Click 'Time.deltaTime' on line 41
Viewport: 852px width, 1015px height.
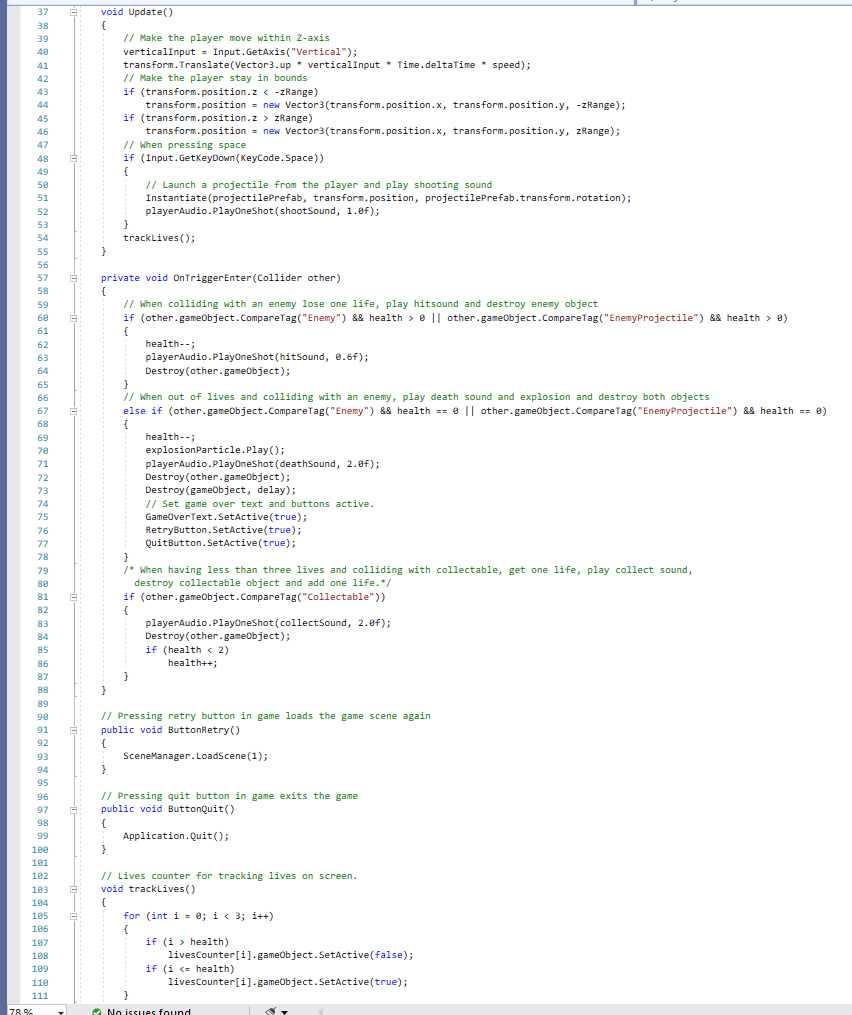[x=436, y=65]
